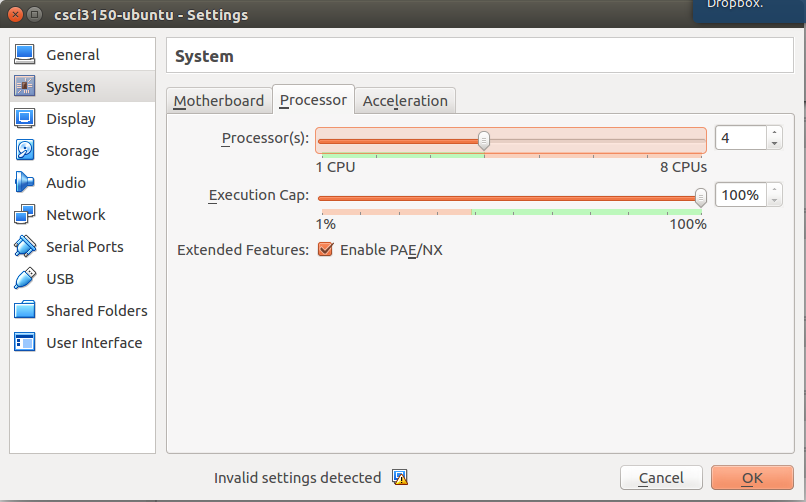Open the Display settings icon
Viewport: 806px width, 502px height.
[x=25, y=119]
